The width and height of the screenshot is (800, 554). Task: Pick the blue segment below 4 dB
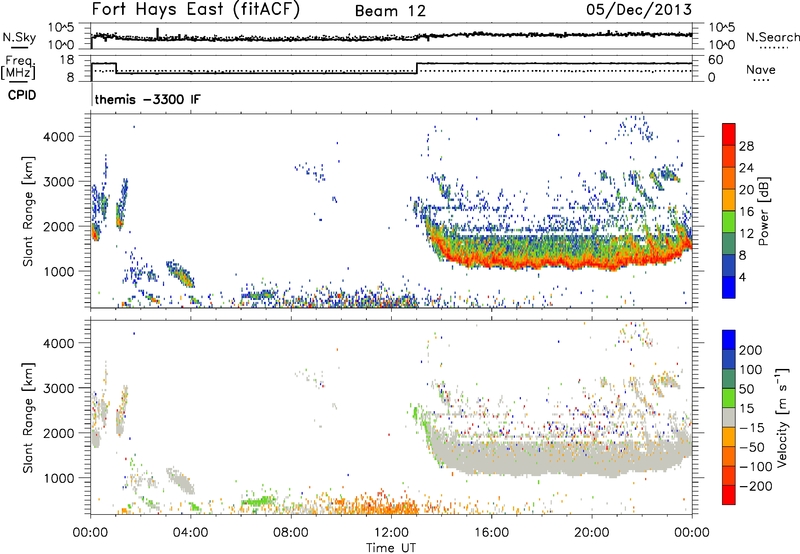(729, 287)
